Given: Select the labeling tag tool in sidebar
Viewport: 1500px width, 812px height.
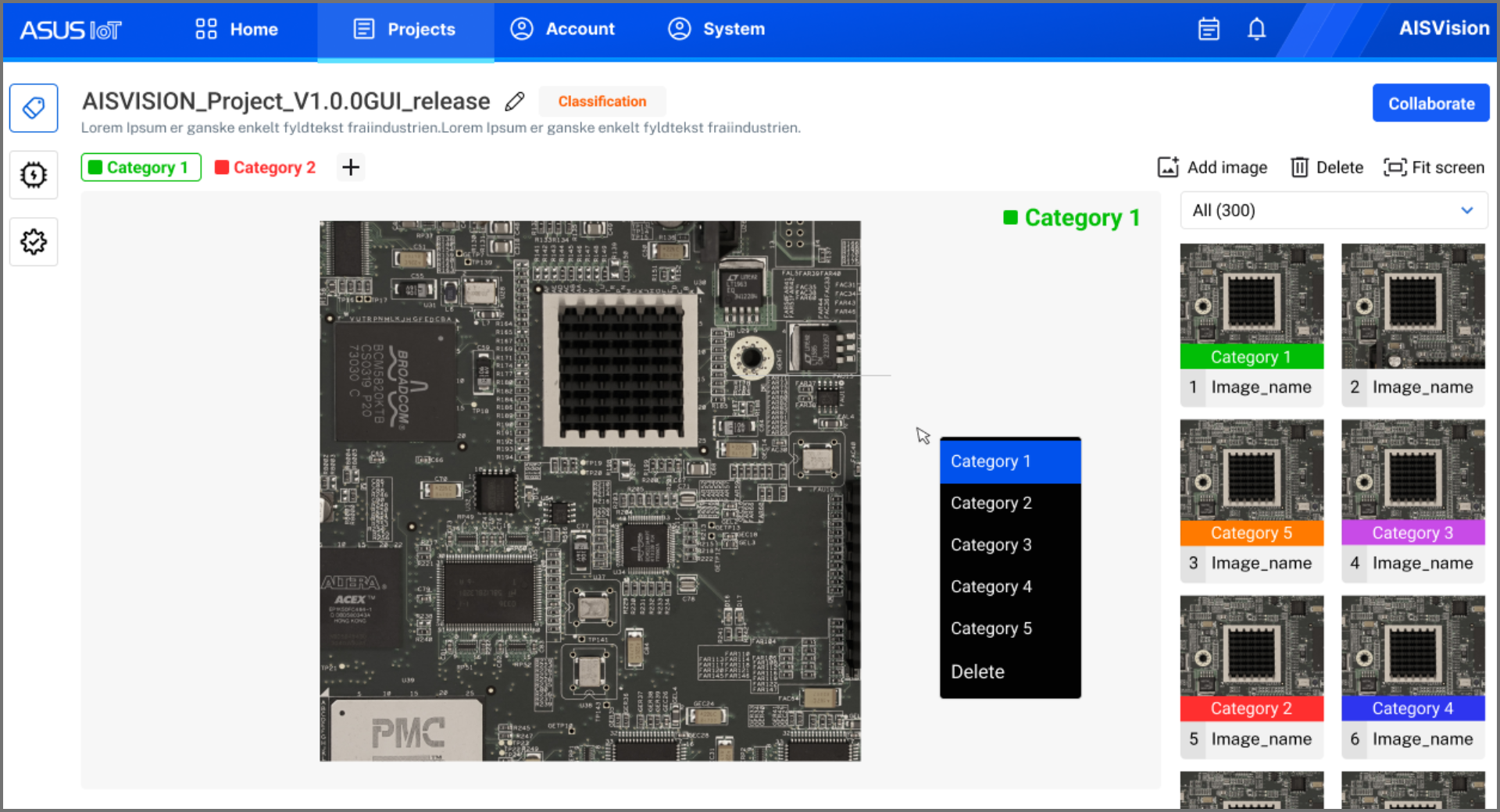Looking at the screenshot, I should click(34, 107).
